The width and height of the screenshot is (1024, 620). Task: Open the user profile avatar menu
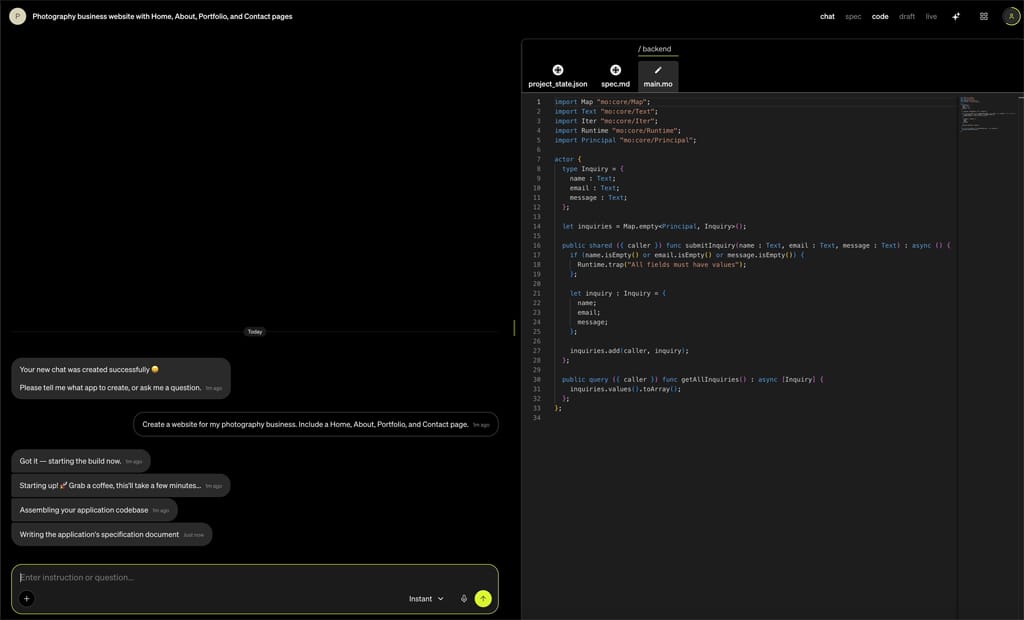[1010, 16]
